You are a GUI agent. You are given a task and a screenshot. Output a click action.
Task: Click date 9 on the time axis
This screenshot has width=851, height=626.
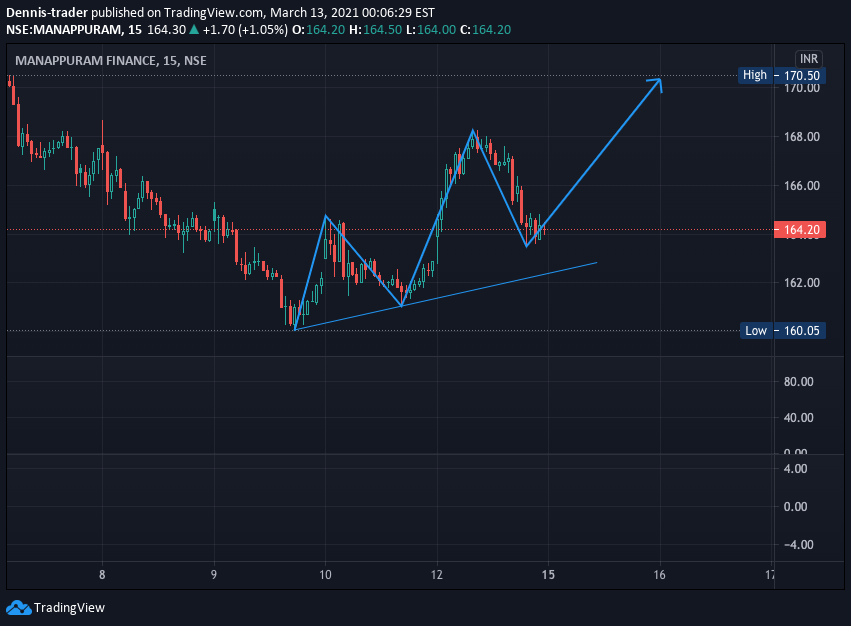point(214,574)
